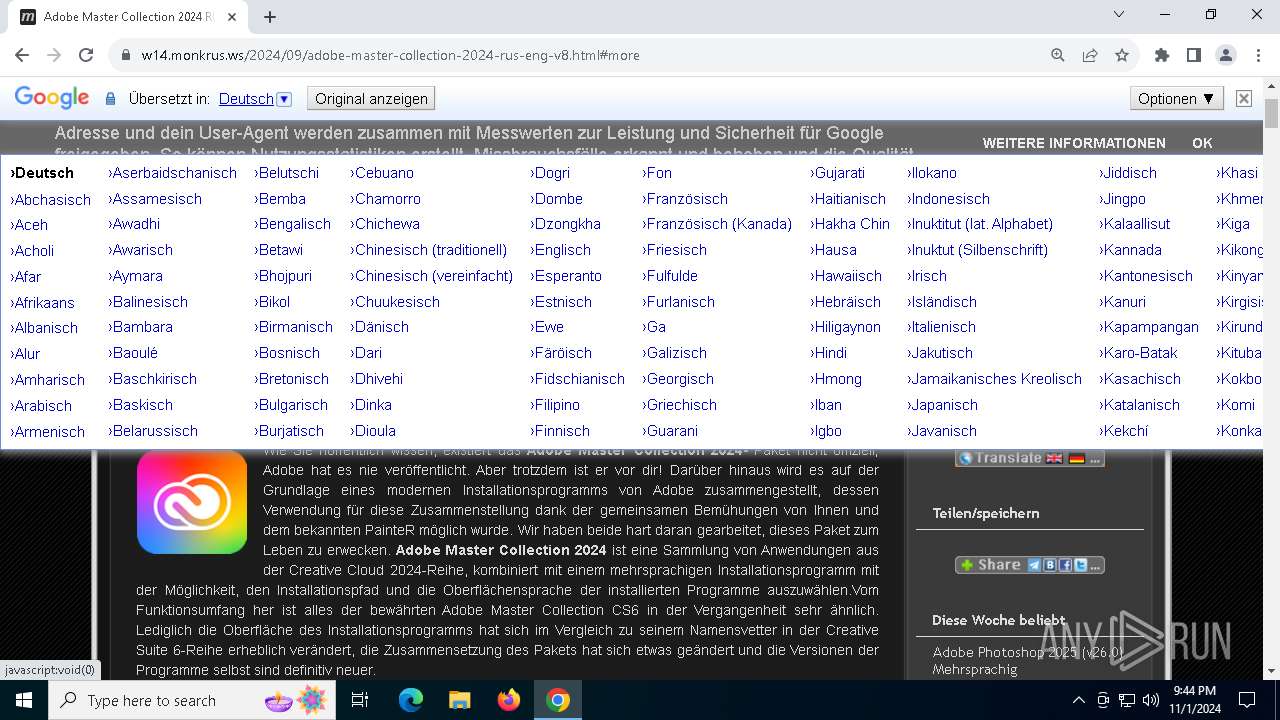Launch Microsoft Edge from taskbar

(x=411, y=700)
